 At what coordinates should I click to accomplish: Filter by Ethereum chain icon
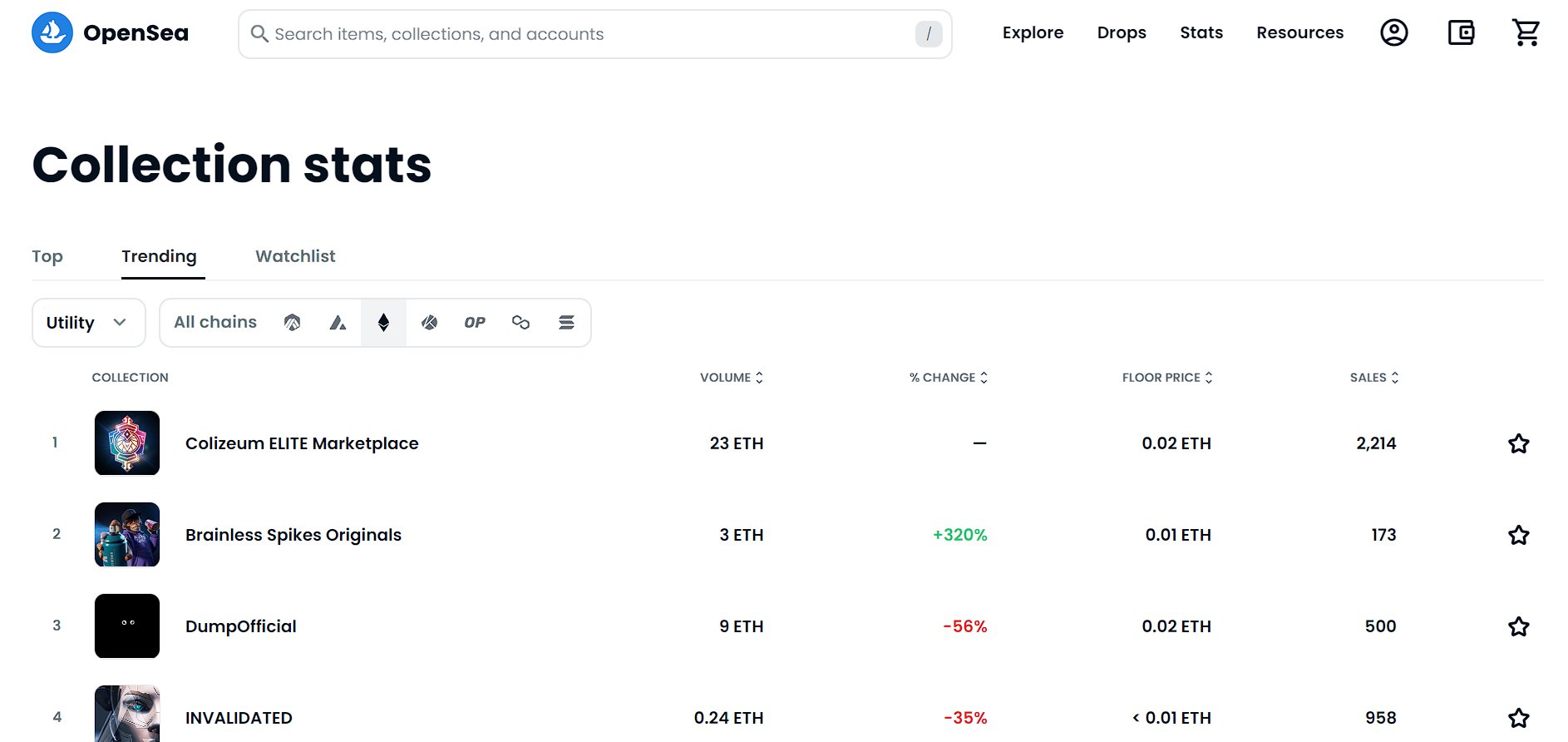(x=383, y=323)
